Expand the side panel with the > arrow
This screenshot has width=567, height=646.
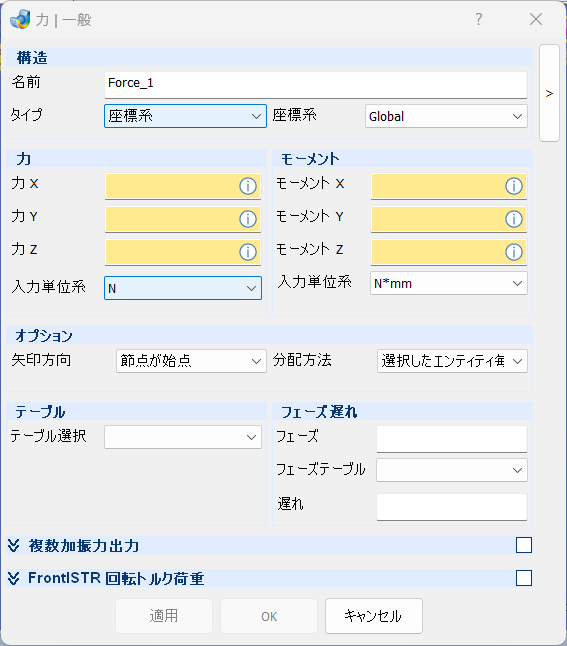click(549, 94)
